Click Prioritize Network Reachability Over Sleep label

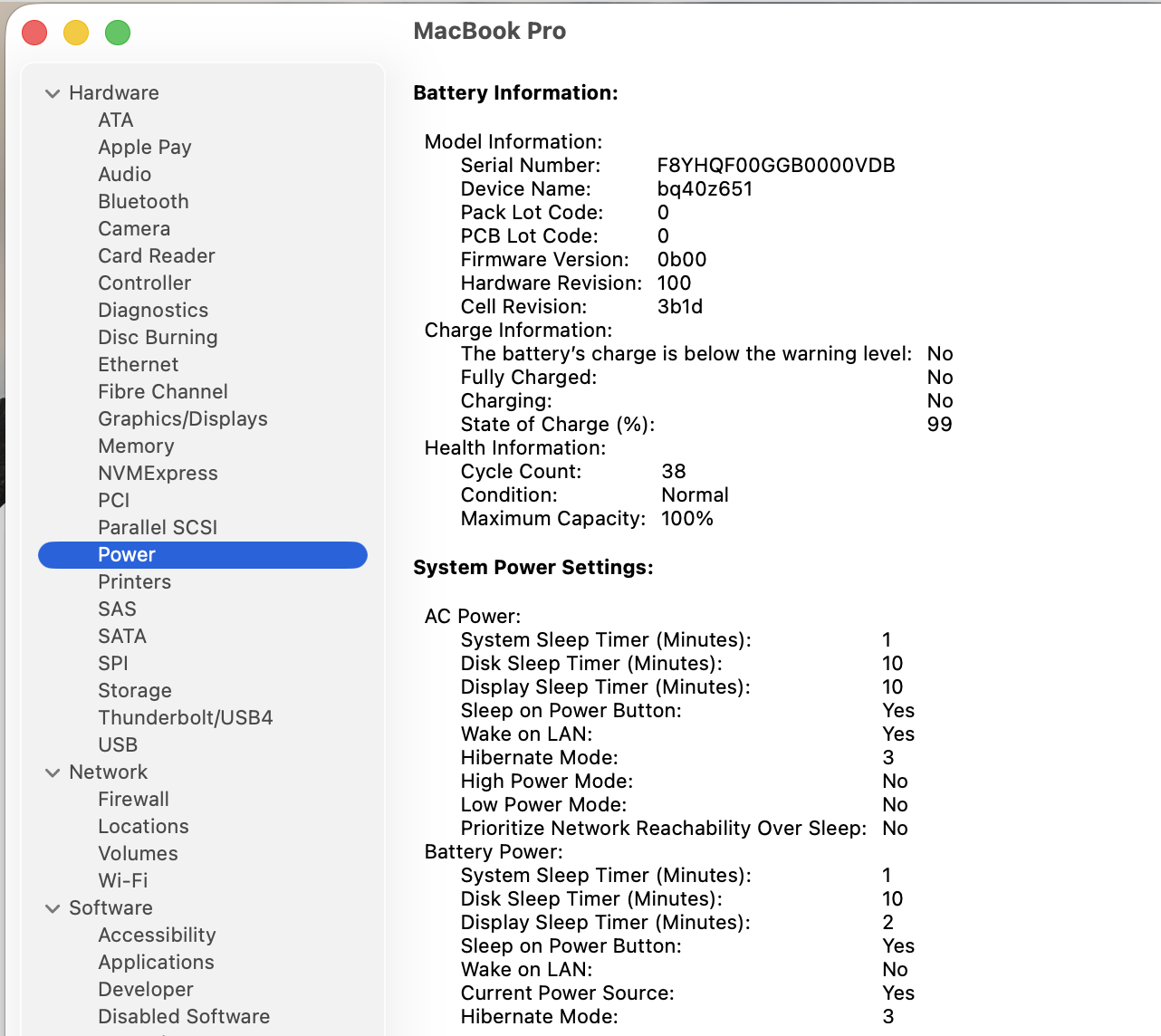(664, 829)
